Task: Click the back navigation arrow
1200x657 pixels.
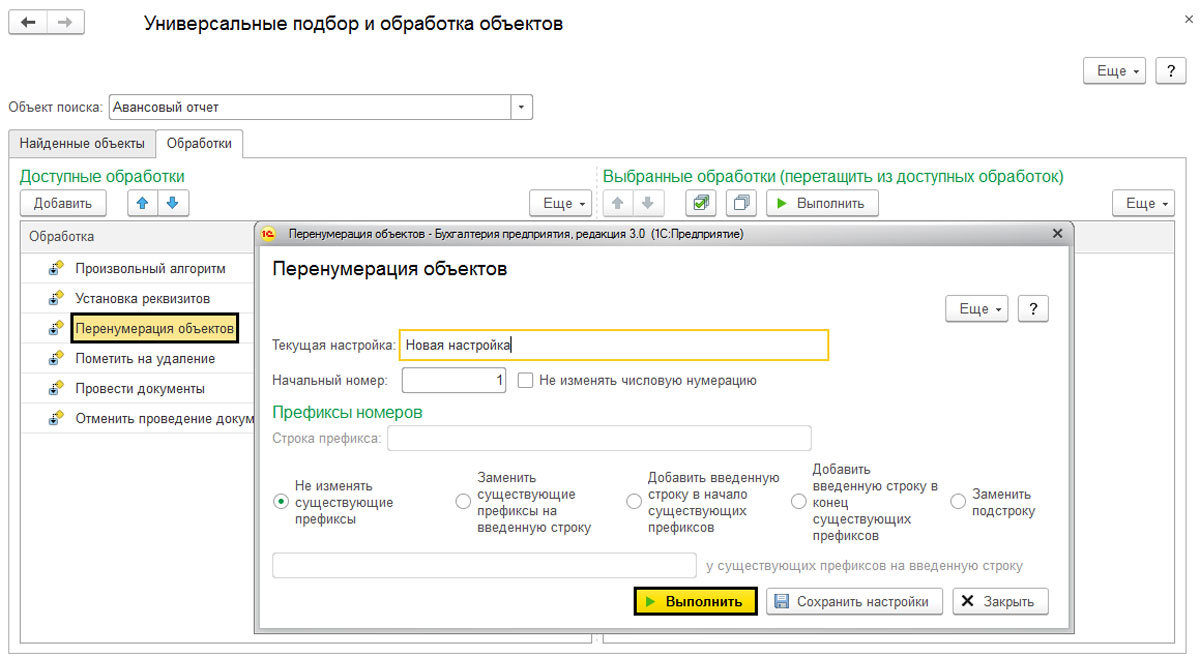Action: pos(28,22)
